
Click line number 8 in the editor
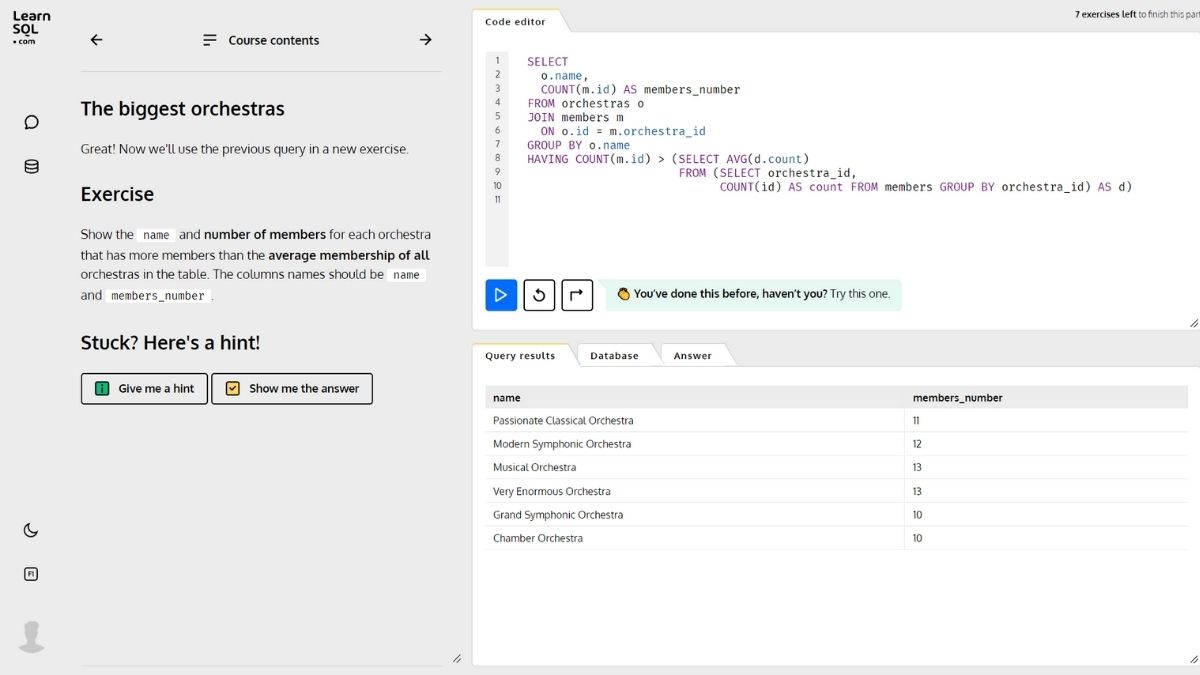tap(497, 158)
